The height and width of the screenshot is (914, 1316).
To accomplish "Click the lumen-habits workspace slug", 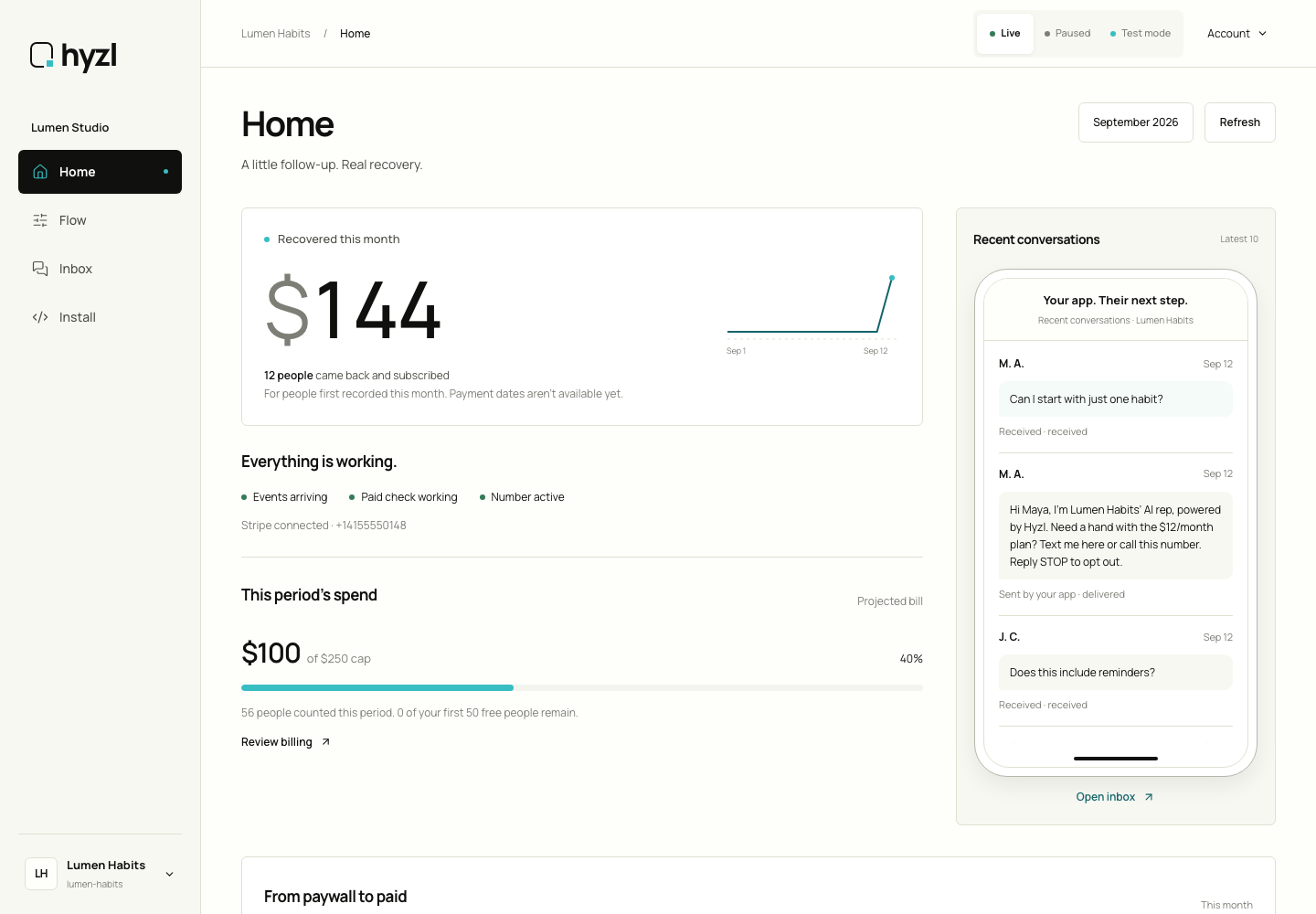I will point(94,885).
